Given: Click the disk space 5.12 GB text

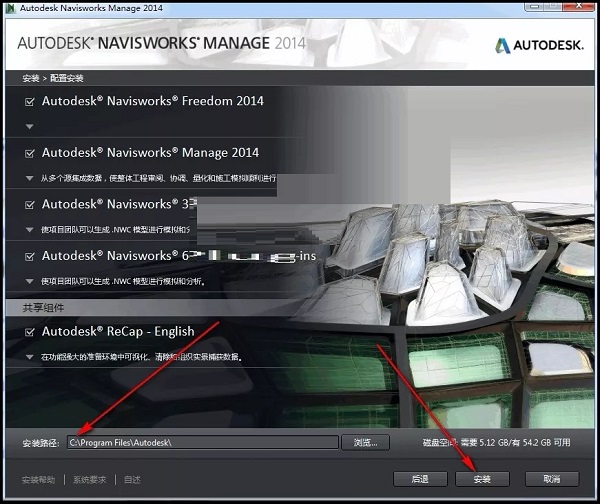Looking at the screenshot, I should point(497,442).
